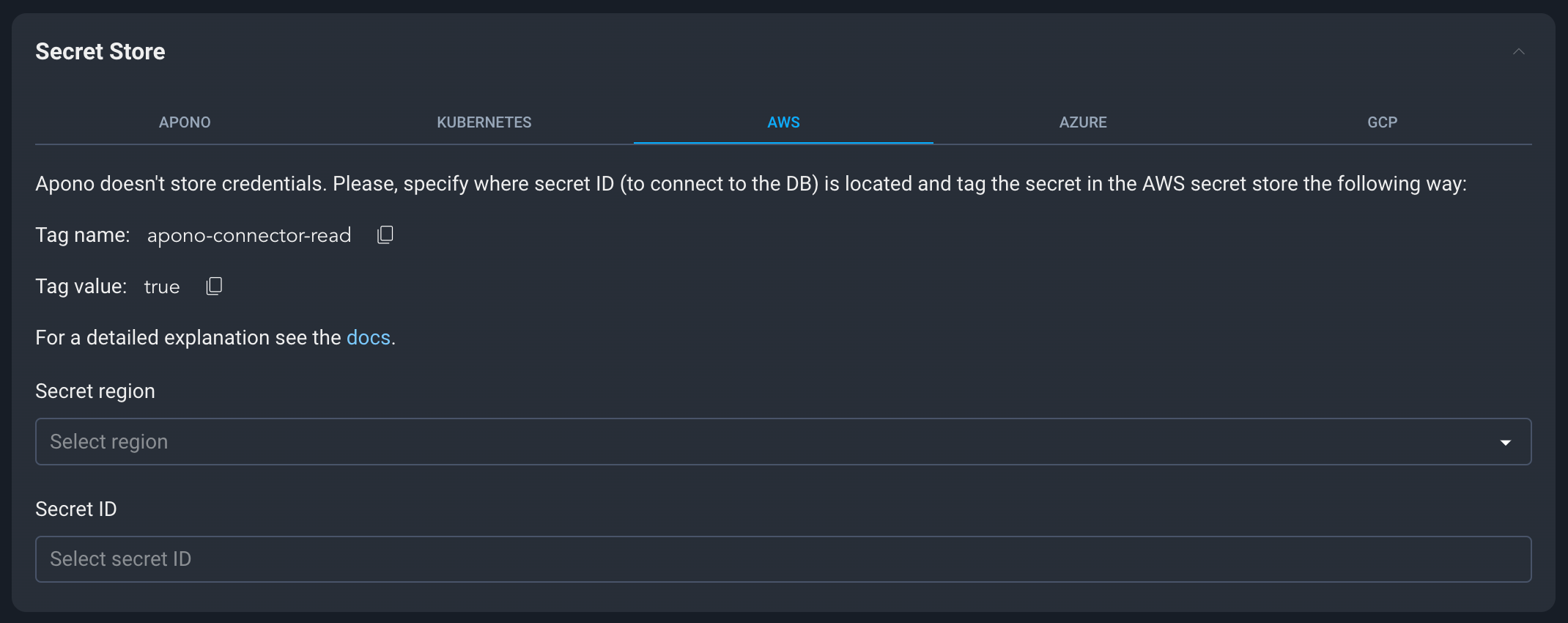Open the docs link

(368, 338)
